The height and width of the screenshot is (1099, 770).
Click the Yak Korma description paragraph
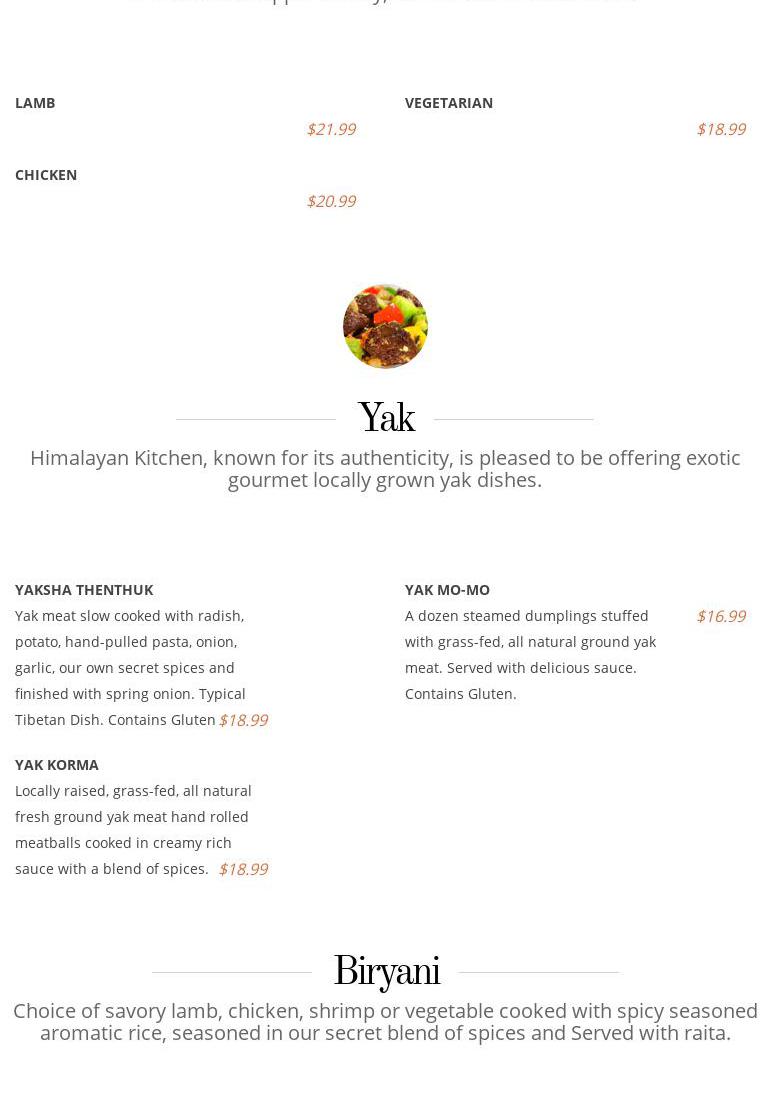point(133,829)
